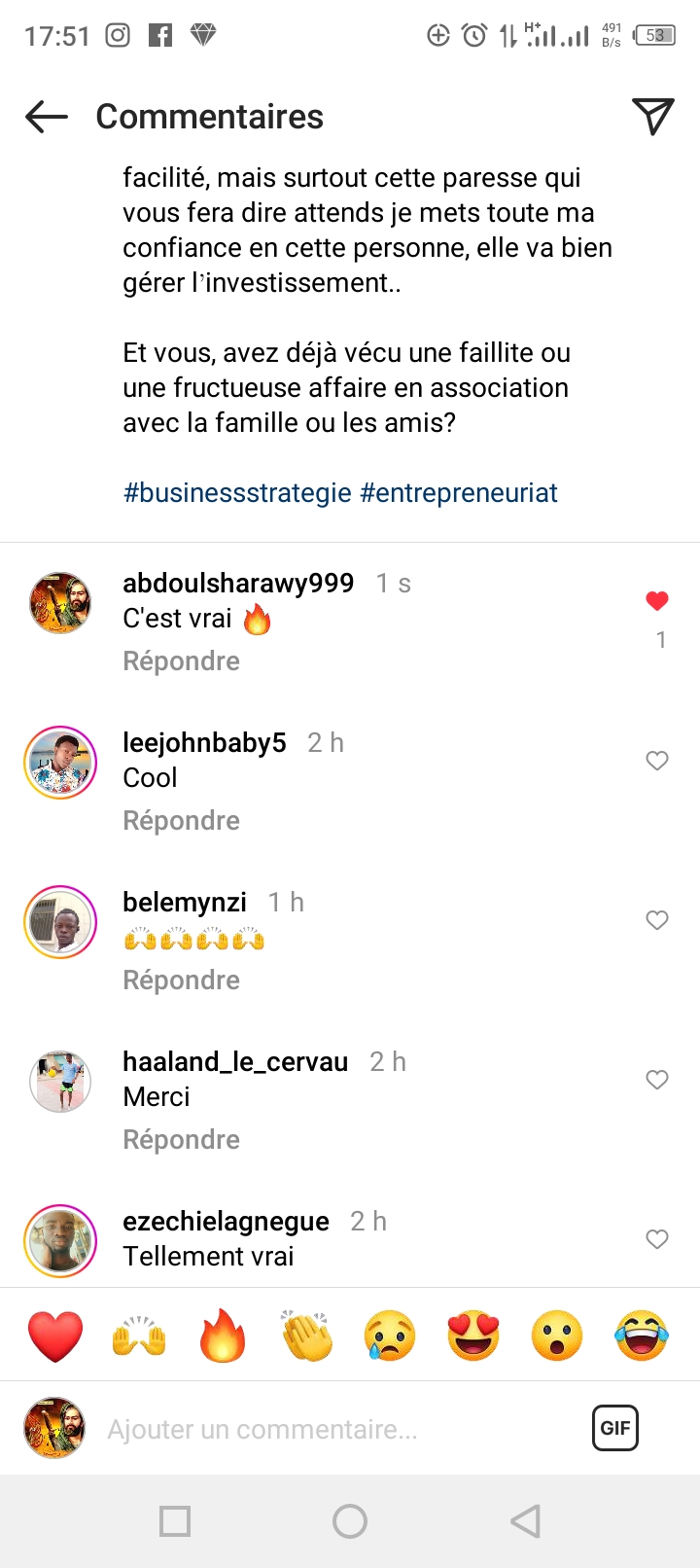This screenshot has width=700, height=1568.
Task: Like leejohnbaby5's comment
Action: pyautogui.click(x=657, y=761)
